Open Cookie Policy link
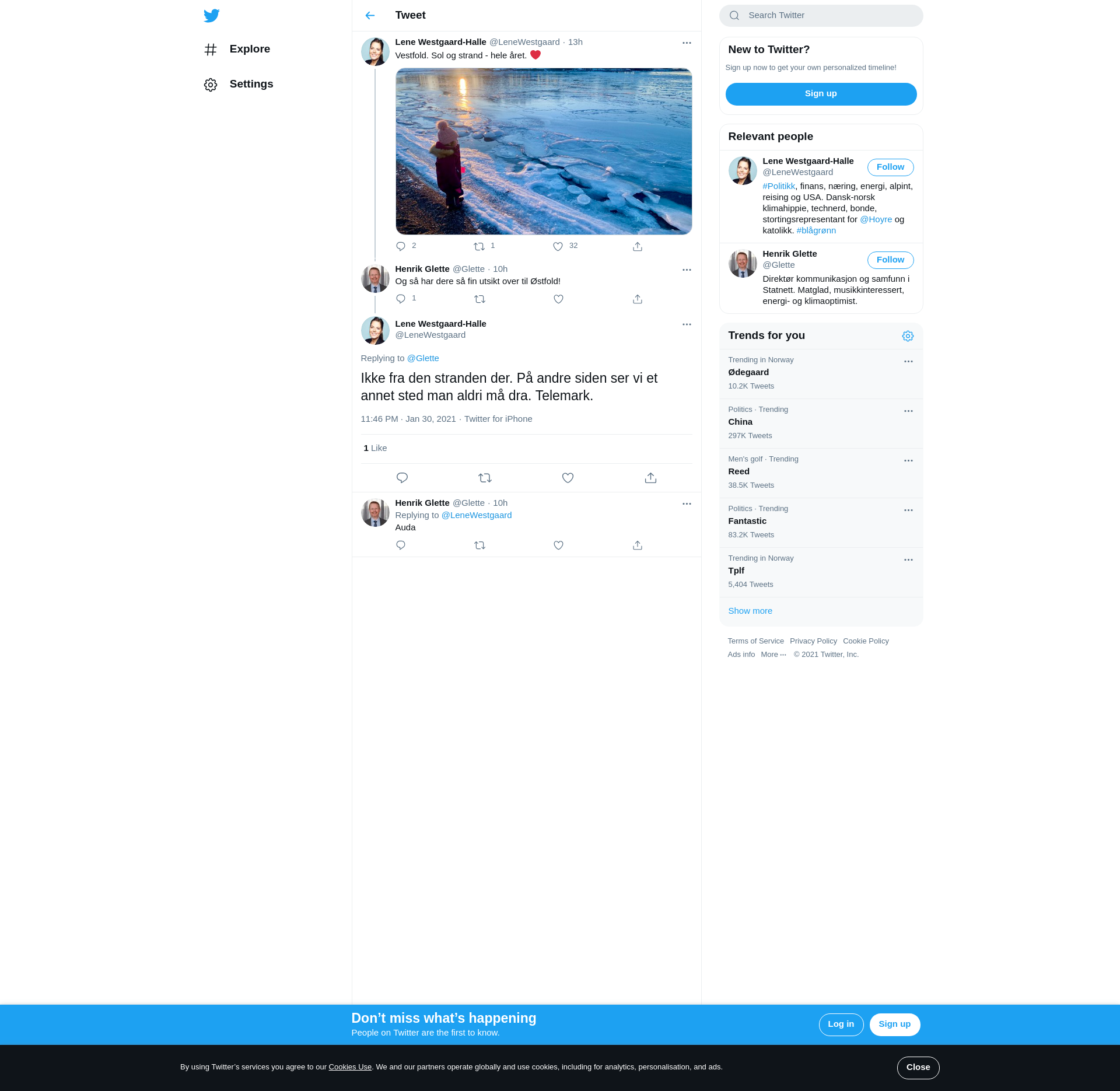The image size is (1120, 1091). tap(866, 641)
